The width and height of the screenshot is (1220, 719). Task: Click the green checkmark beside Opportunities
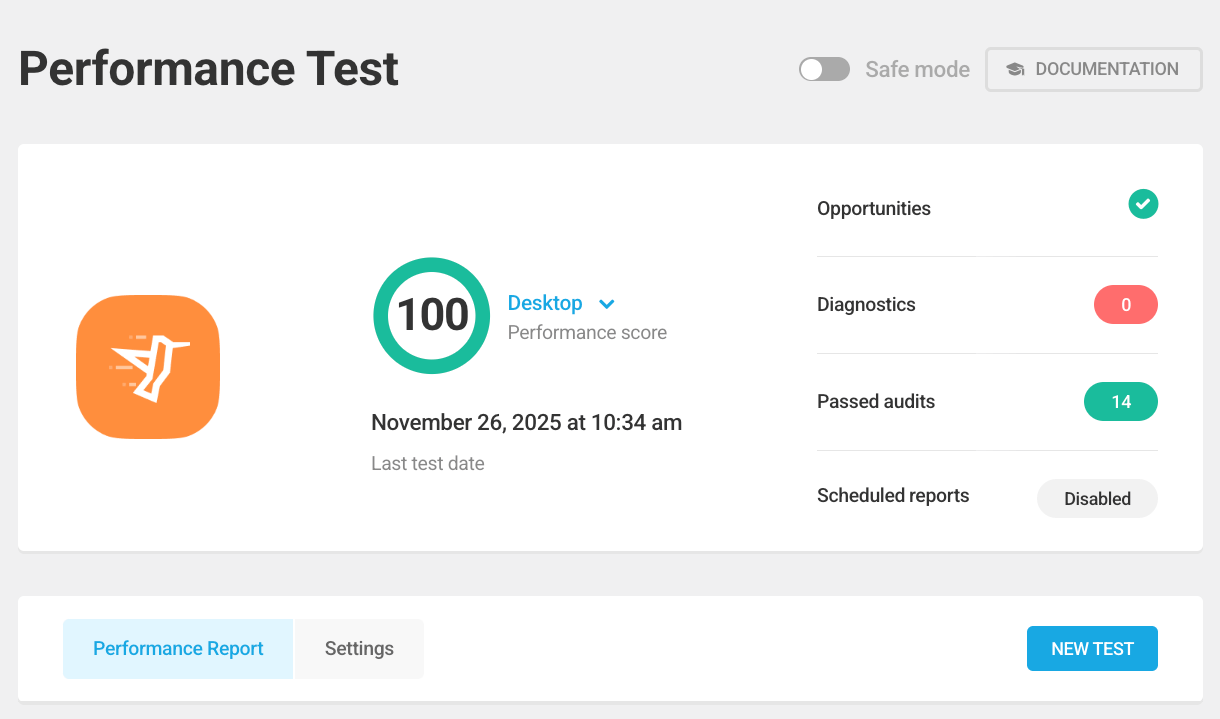coord(1143,204)
